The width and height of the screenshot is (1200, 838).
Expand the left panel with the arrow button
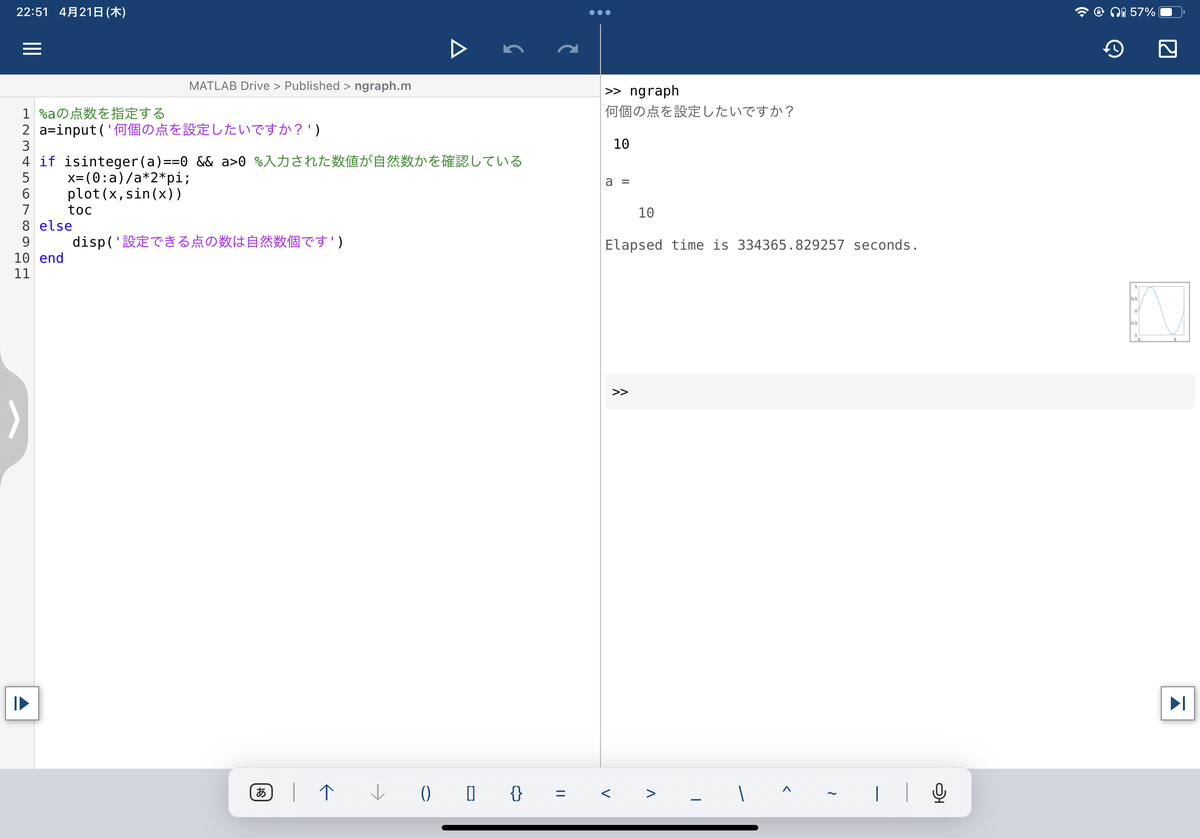(x=22, y=703)
